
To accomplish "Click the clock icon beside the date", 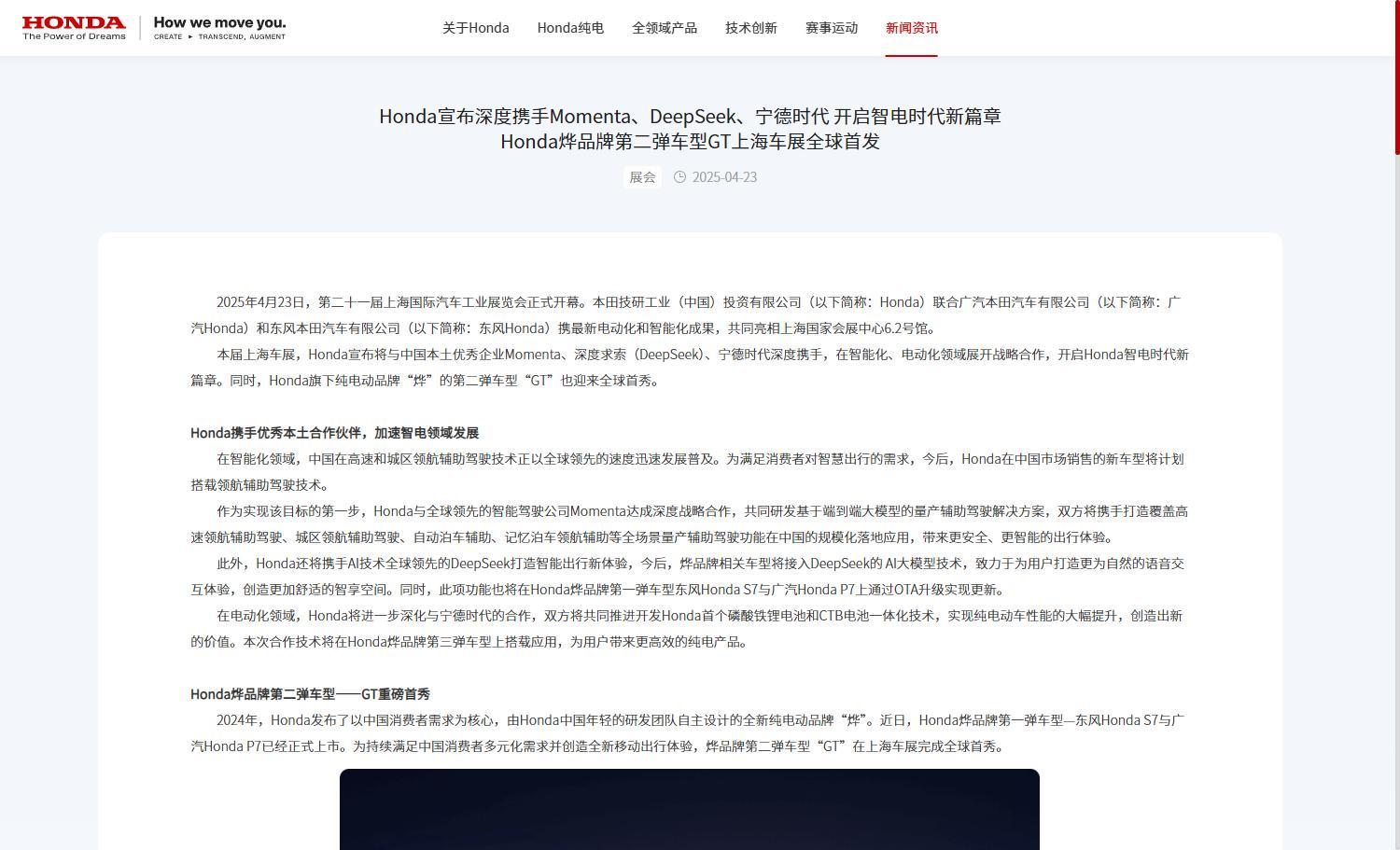I will 679,177.
